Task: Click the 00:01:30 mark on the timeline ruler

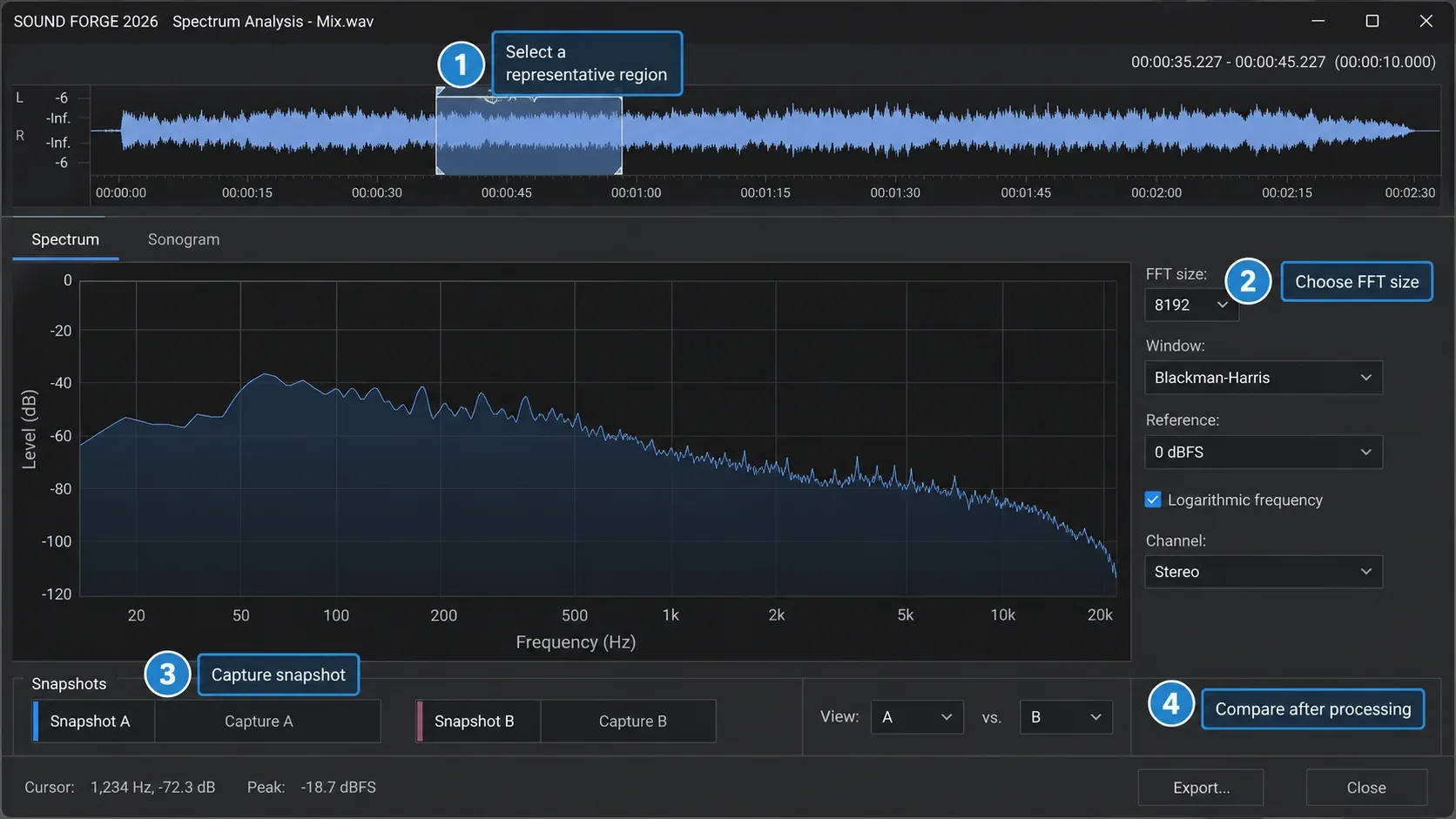Action: (x=895, y=192)
